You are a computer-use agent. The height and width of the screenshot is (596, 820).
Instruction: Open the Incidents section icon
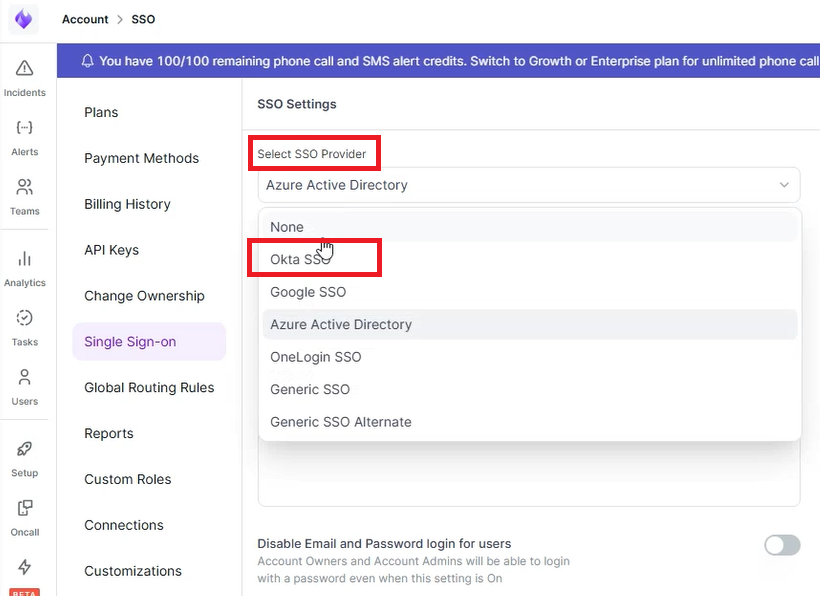pos(25,68)
